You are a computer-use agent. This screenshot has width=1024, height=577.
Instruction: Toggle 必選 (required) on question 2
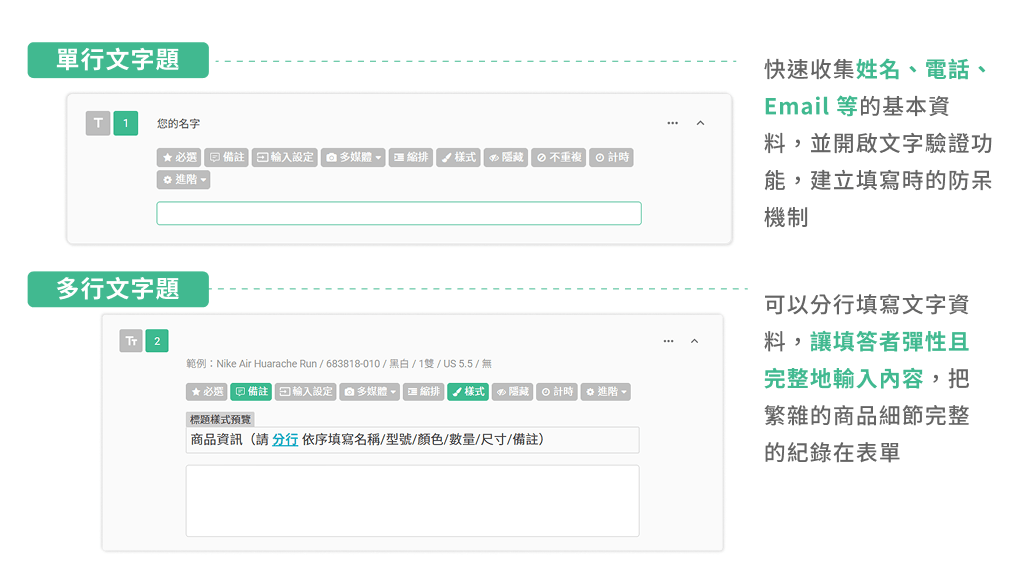click(x=206, y=392)
